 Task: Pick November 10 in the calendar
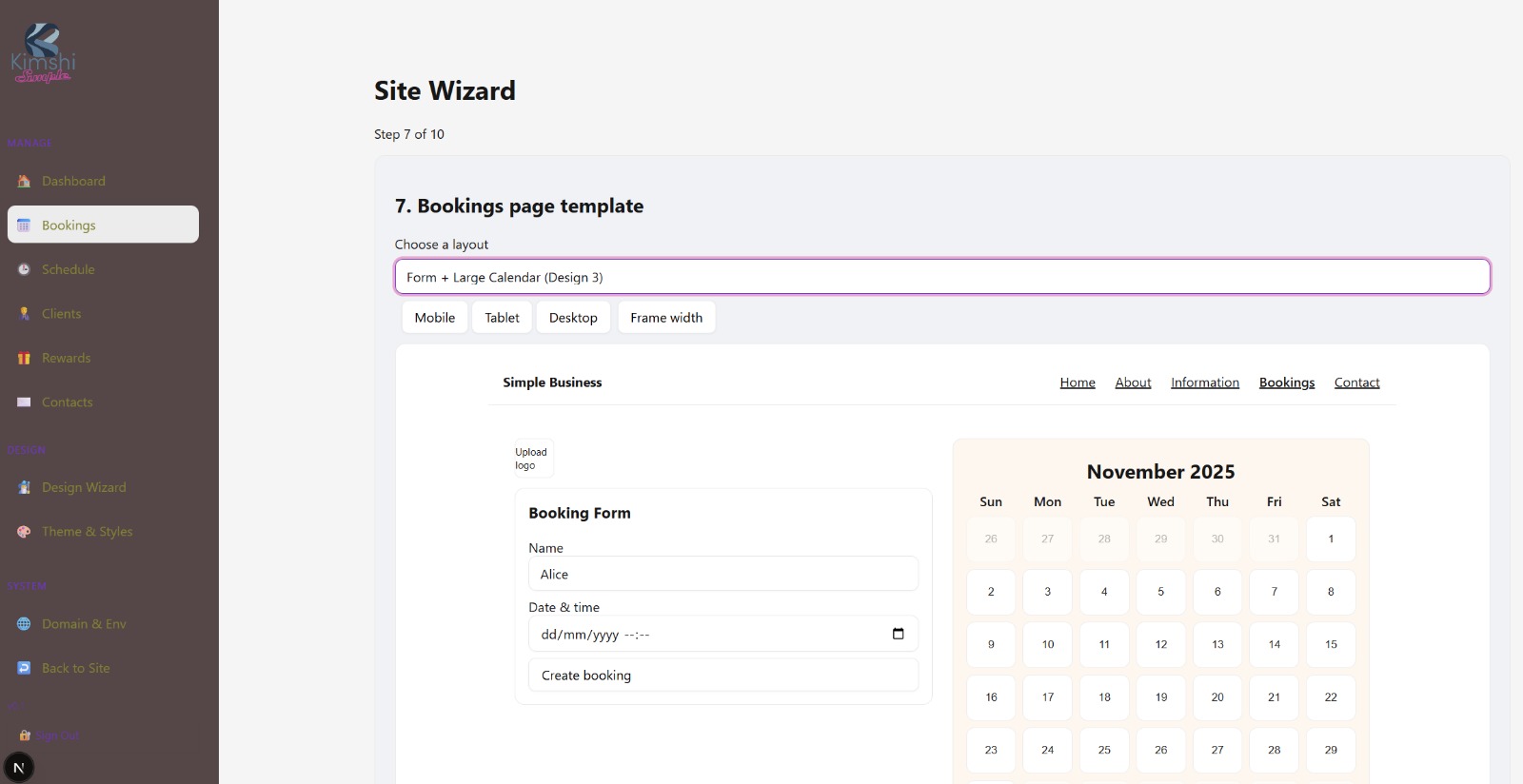tap(1048, 644)
